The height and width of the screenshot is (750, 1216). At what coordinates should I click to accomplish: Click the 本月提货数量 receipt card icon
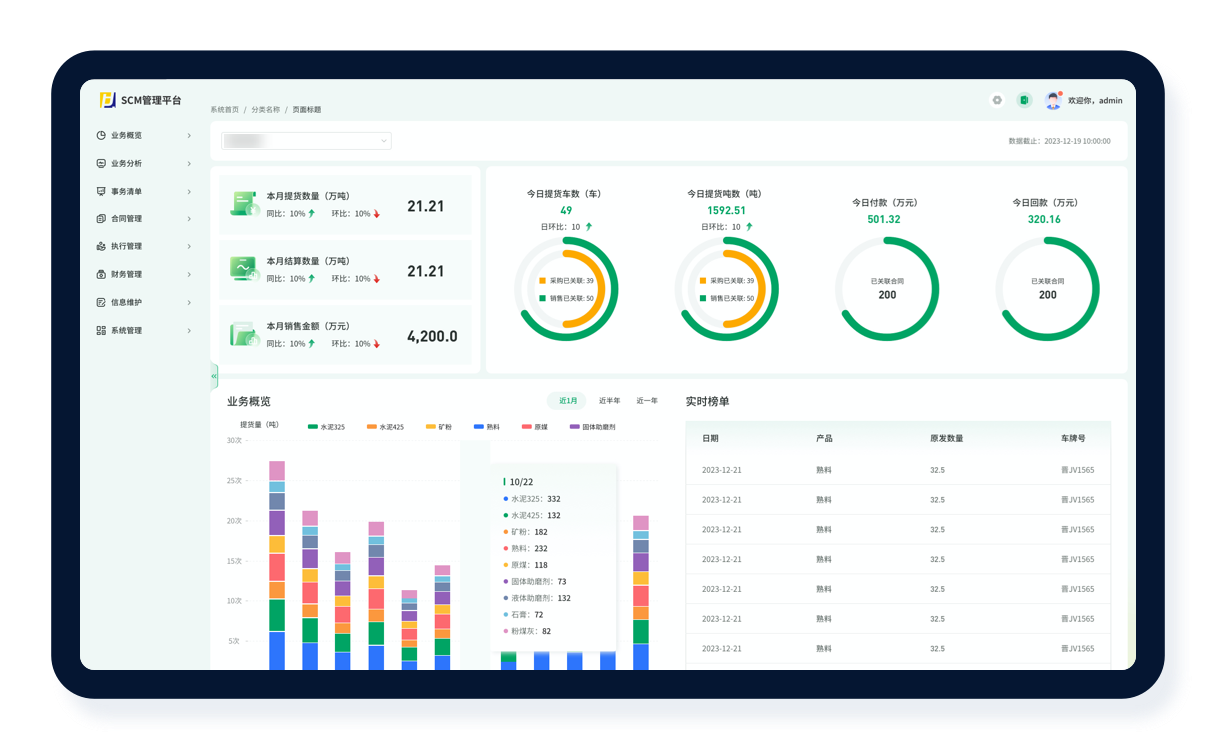[x=244, y=204]
